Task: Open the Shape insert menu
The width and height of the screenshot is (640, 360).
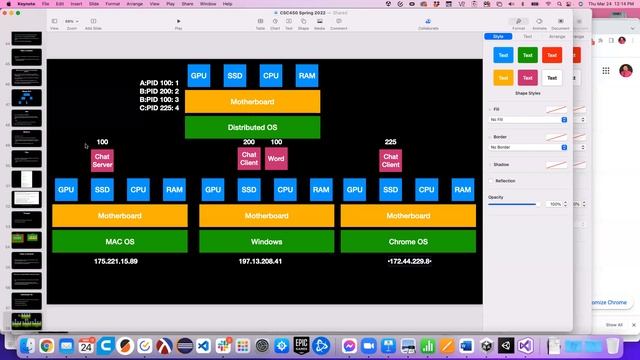Action: 303,21
